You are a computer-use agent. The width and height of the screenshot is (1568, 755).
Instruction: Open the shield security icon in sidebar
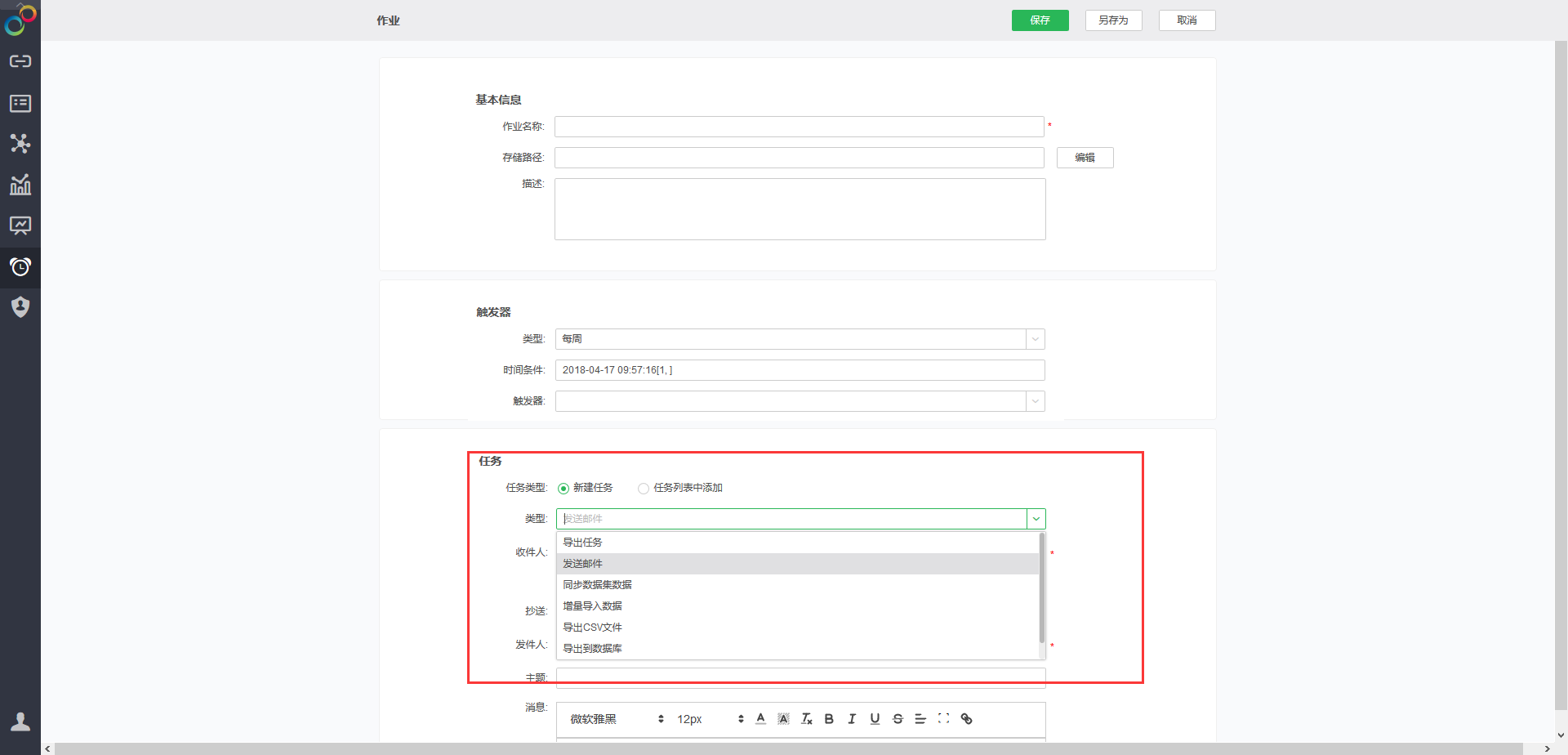click(x=20, y=307)
